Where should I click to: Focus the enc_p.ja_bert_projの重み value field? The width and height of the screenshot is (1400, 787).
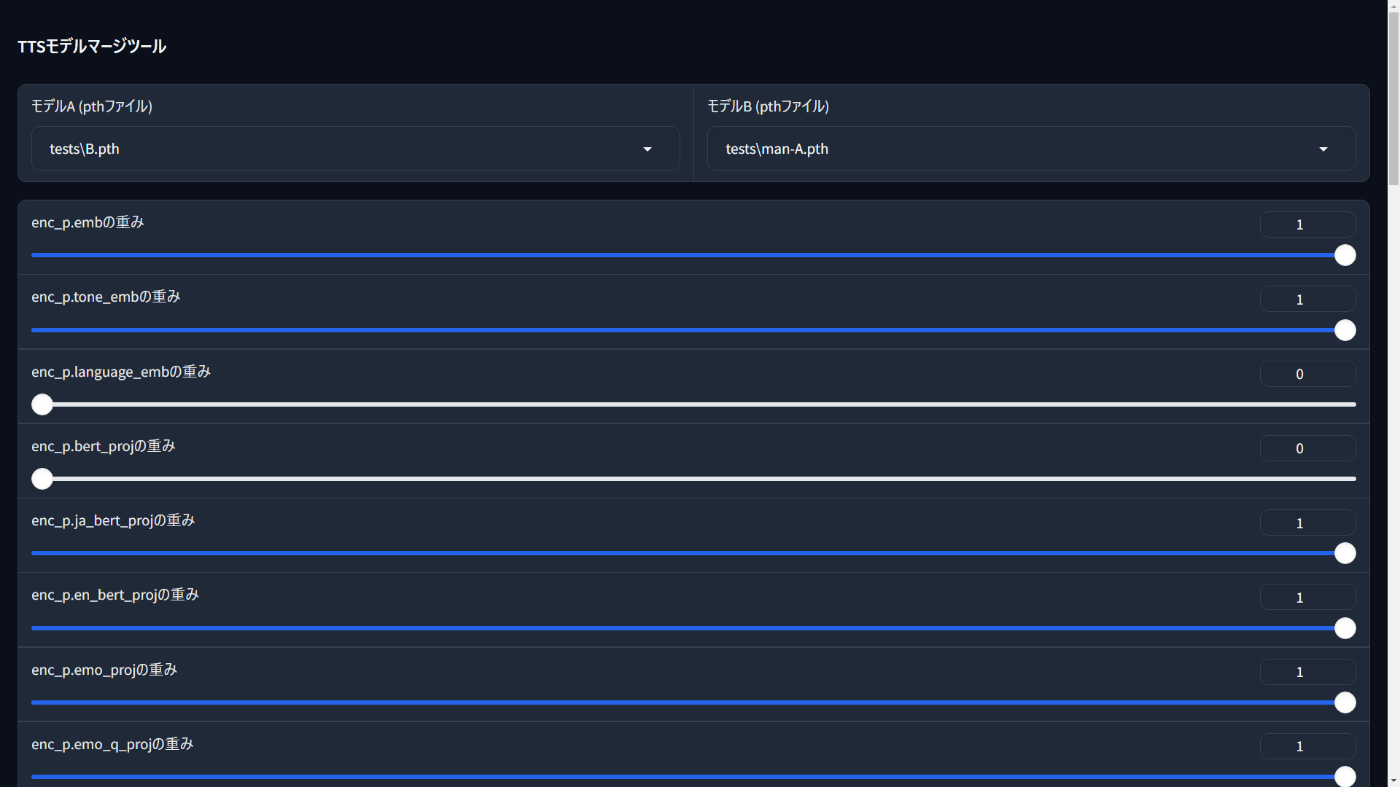pyautogui.click(x=1308, y=523)
